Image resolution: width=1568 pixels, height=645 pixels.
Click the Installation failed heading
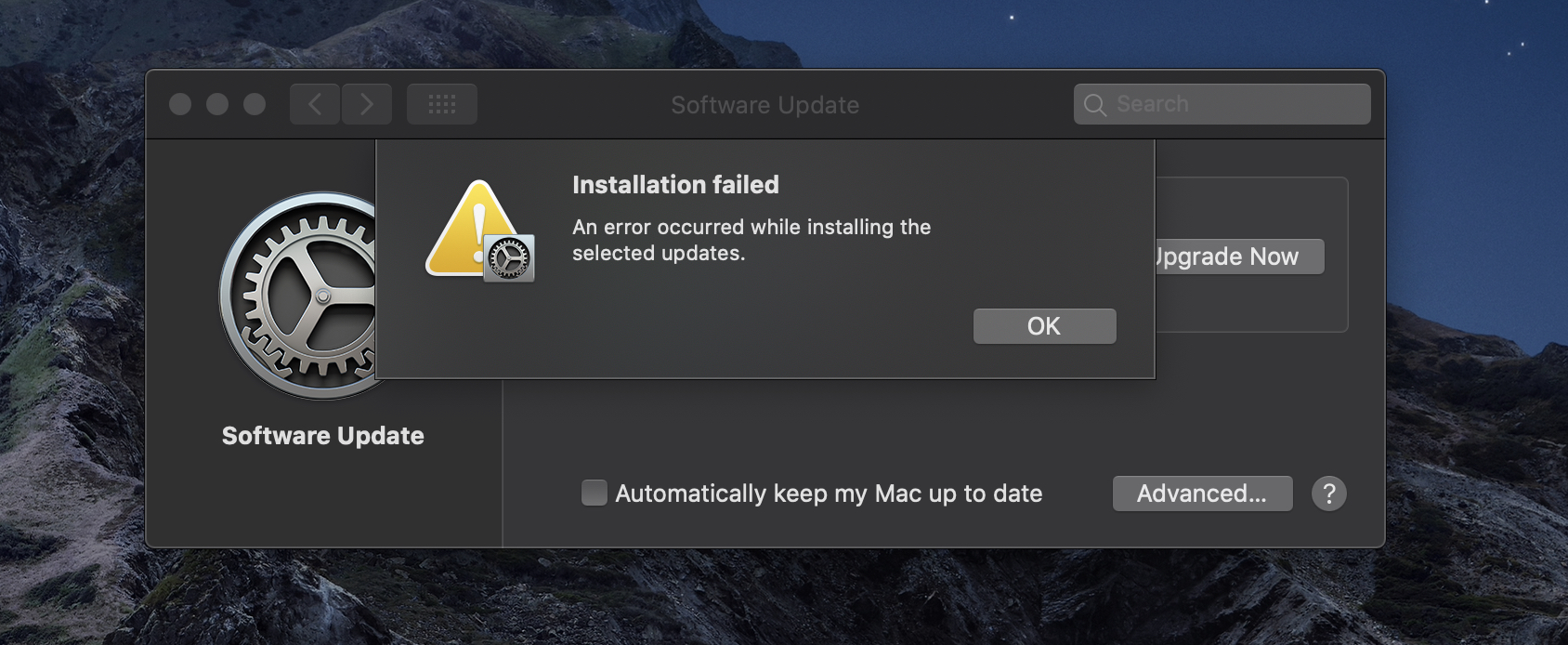tap(675, 185)
